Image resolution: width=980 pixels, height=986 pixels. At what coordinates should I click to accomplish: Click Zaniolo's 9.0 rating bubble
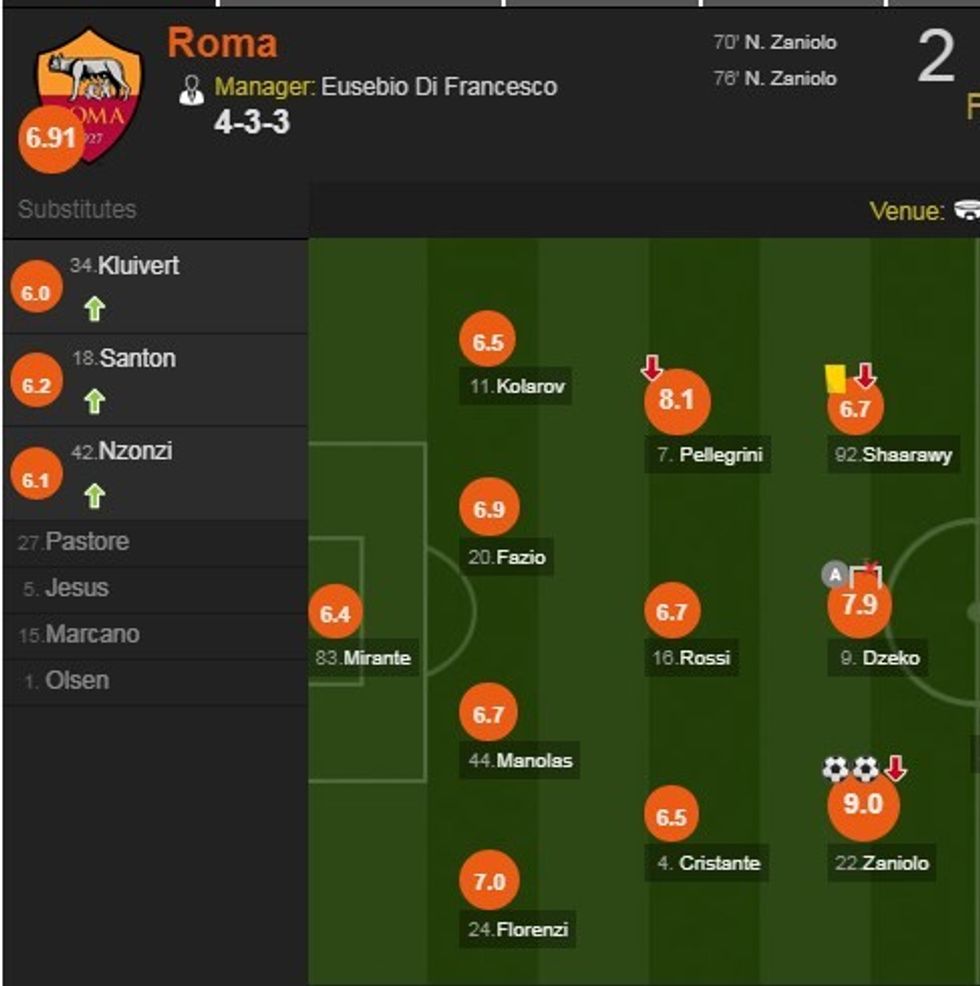862,805
